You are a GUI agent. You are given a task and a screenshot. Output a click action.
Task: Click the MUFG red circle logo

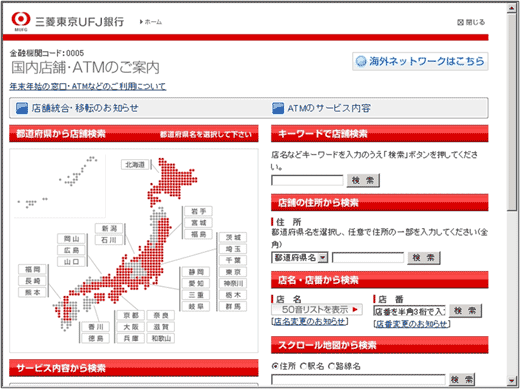point(21,19)
